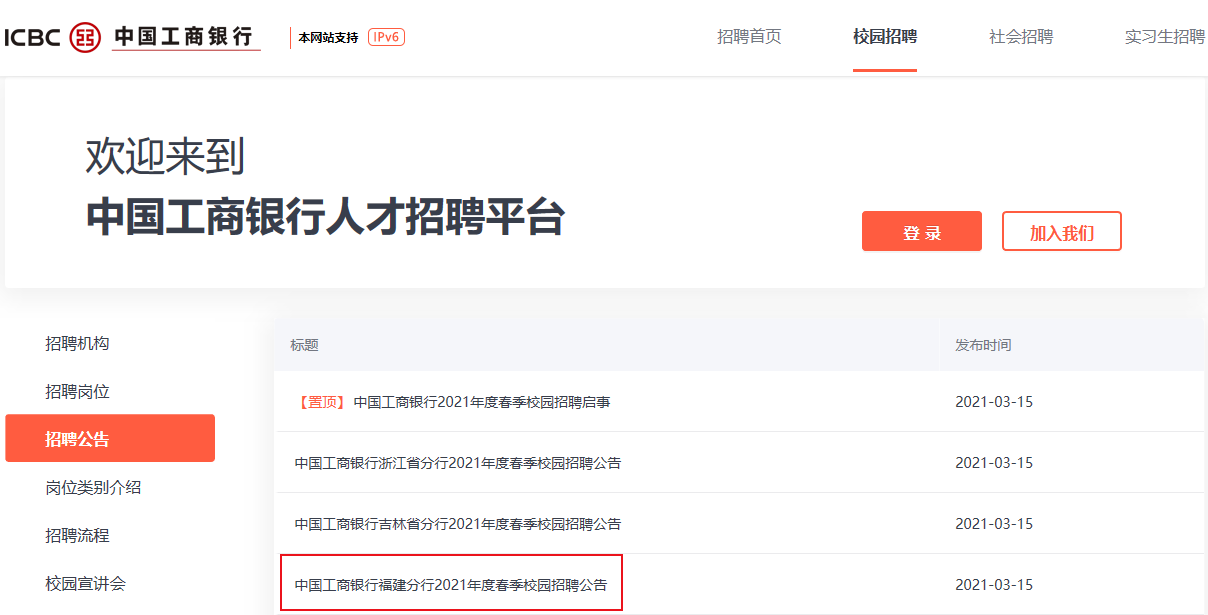Click the 标题 column header
1208x615 pixels.
[x=304, y=345]
